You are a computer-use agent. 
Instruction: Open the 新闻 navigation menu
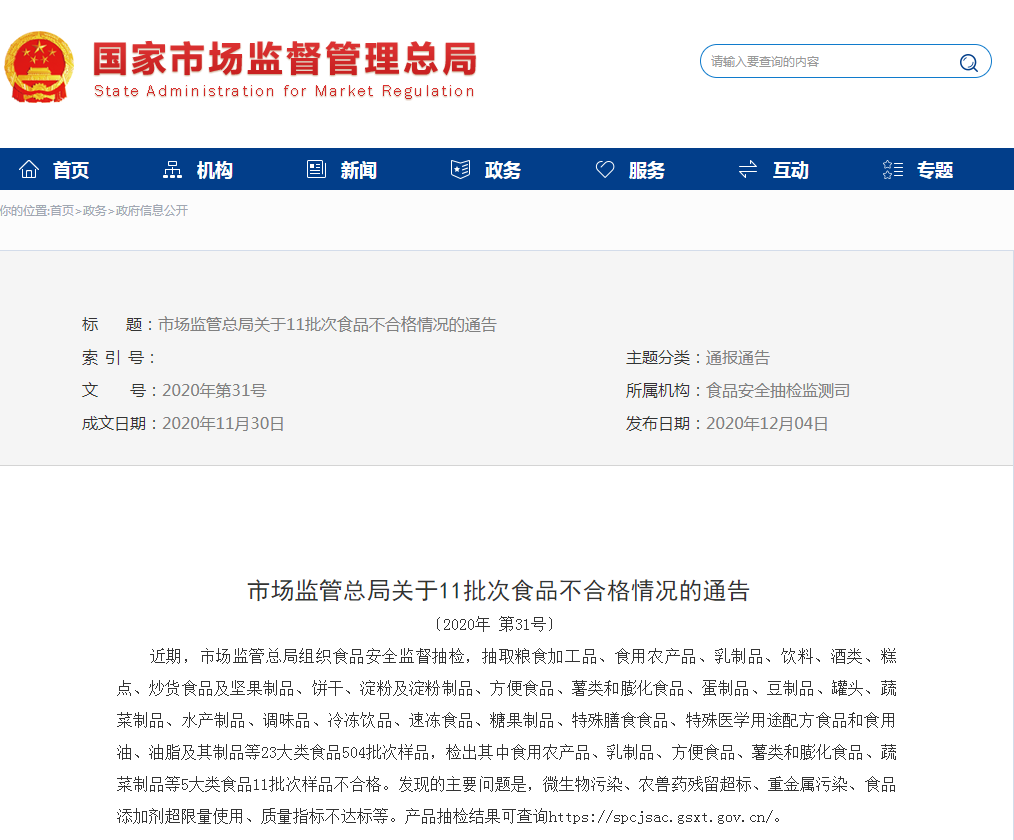[359, 170]
